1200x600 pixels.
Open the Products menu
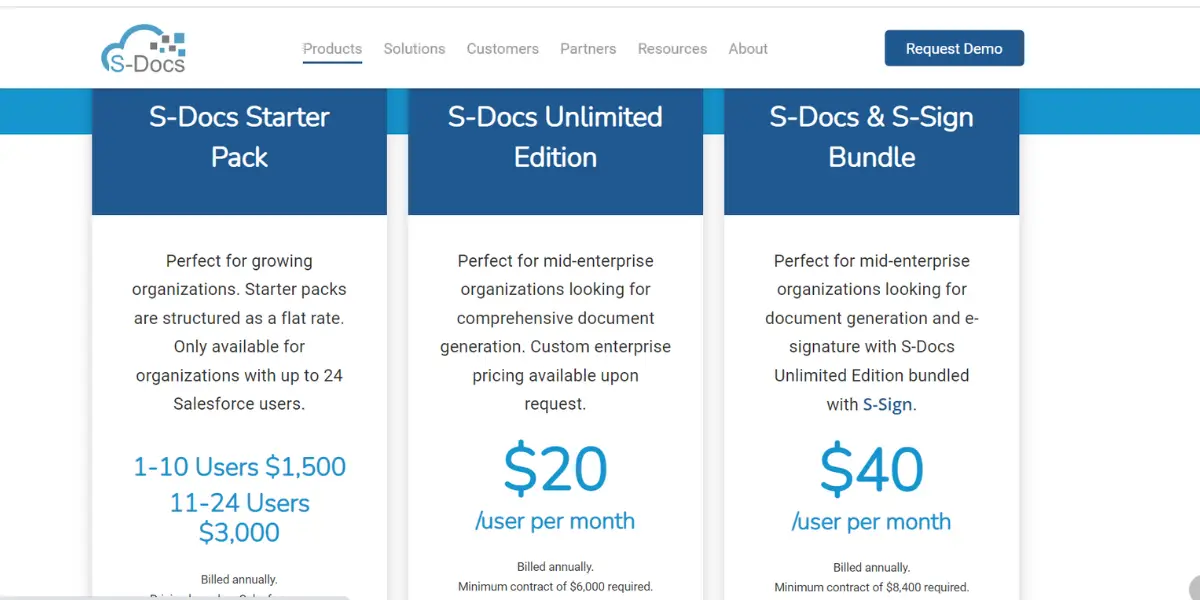[332, 48]
